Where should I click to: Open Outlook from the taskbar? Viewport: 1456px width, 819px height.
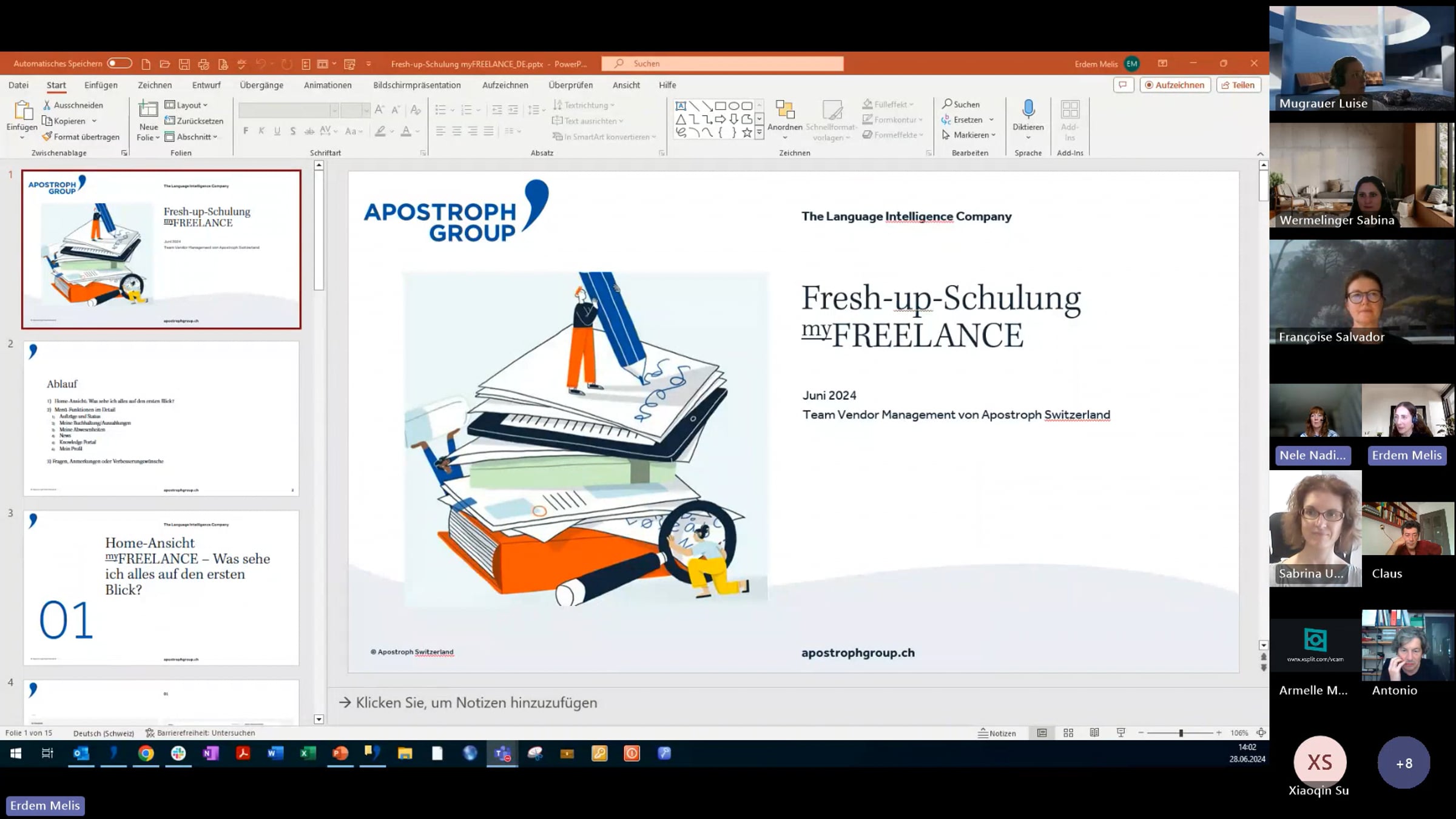click(81, 753)
